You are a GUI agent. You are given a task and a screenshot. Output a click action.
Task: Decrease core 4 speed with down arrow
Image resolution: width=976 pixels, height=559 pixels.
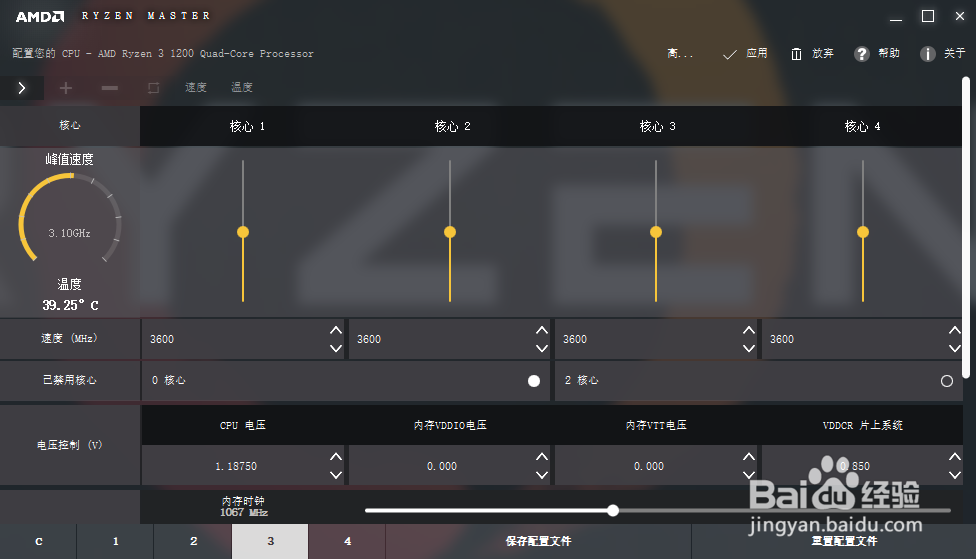pos(955,349)
